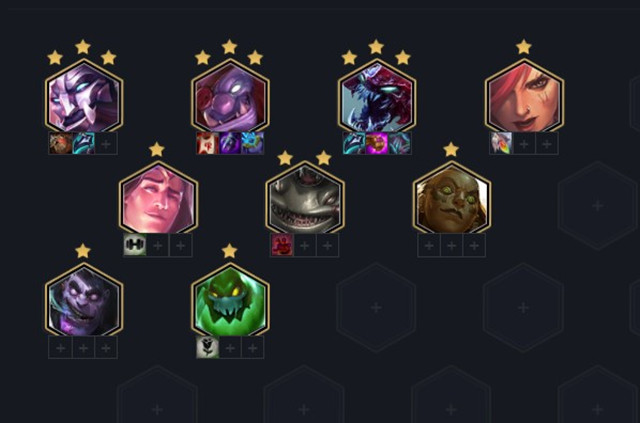Viewport: 640px width, 423px height.
Task: Select the three-star red and blue spiky monster champion
Action: (x=377, y=97)
